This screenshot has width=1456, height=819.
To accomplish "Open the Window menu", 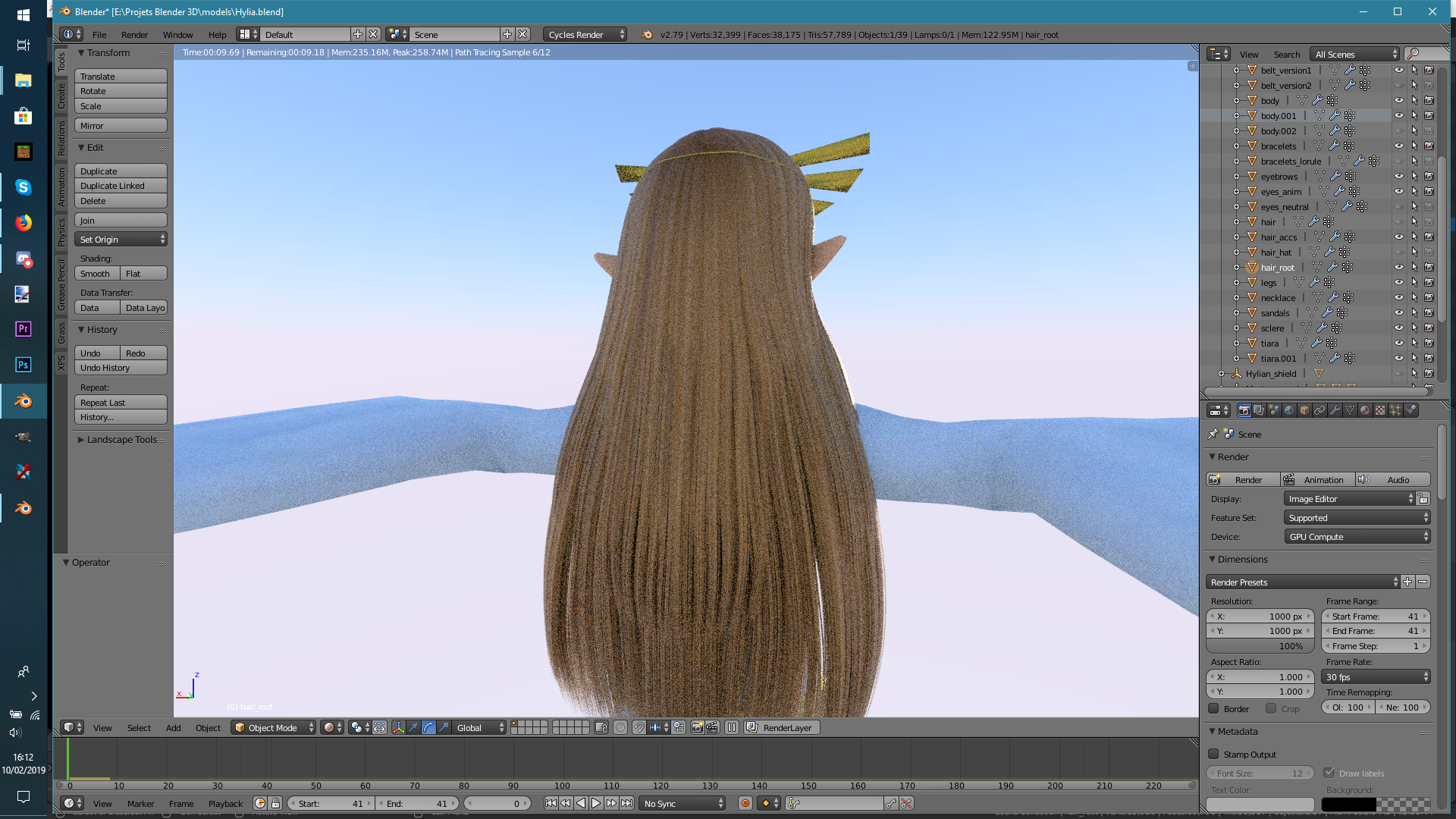I will coord(177,34).
